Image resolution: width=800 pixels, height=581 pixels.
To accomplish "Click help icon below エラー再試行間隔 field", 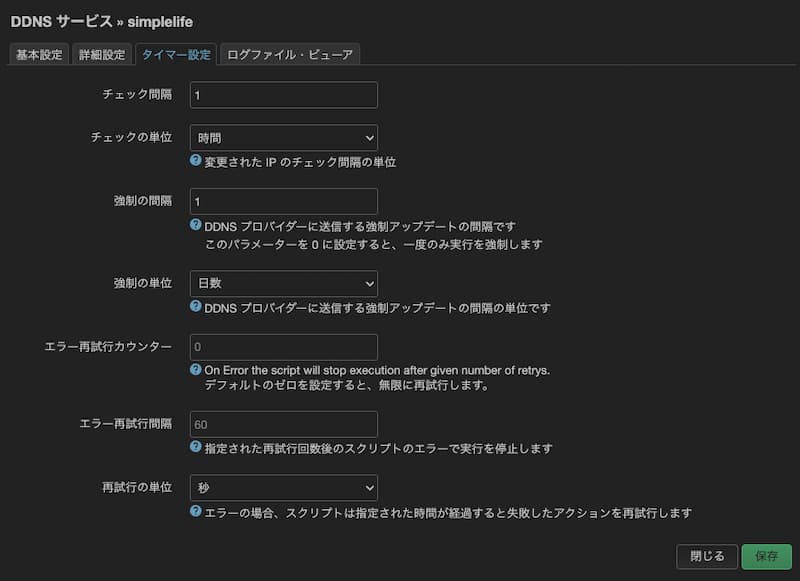I will click(196, 448).
